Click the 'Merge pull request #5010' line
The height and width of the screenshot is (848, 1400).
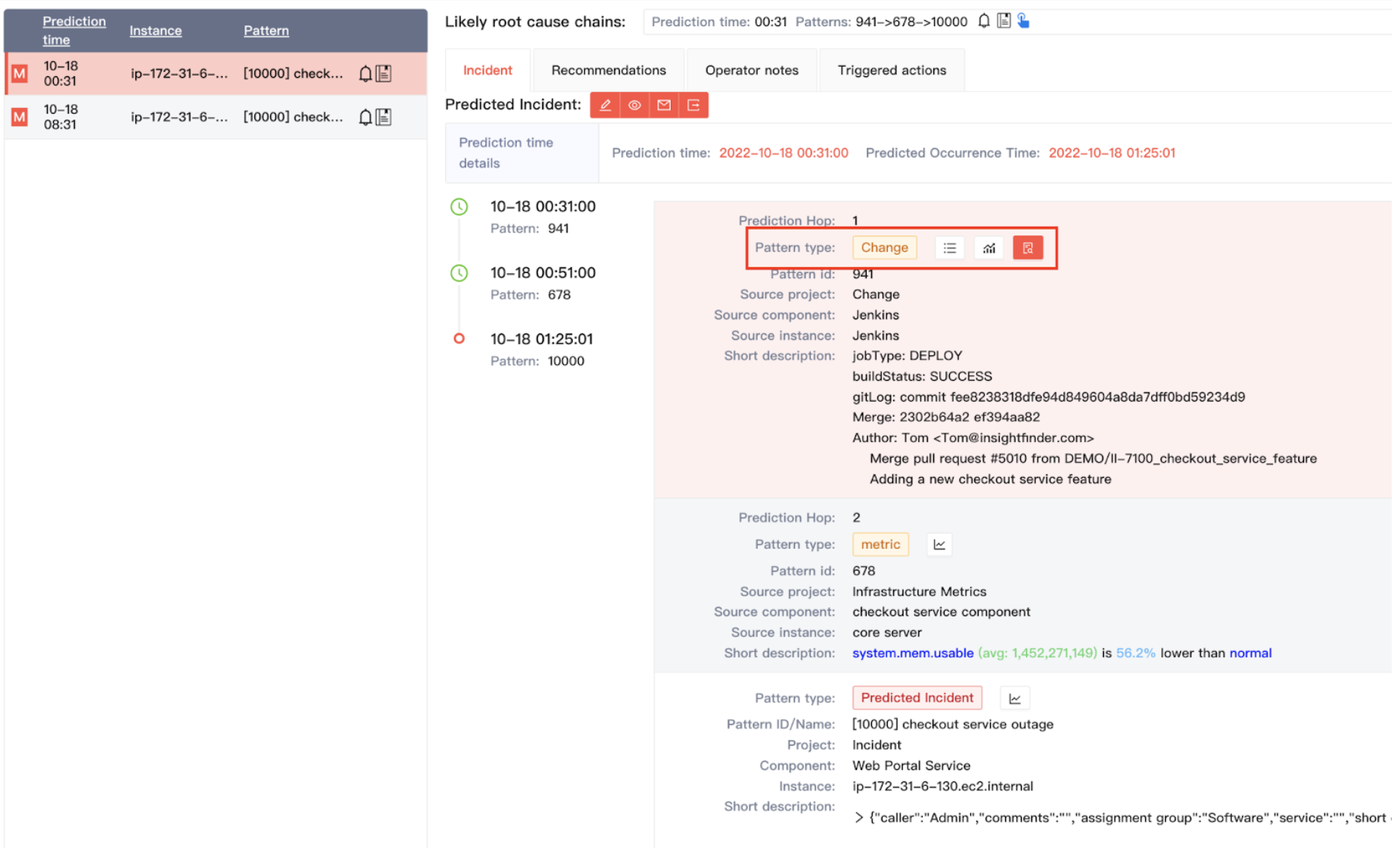[x=1093, y=459]
